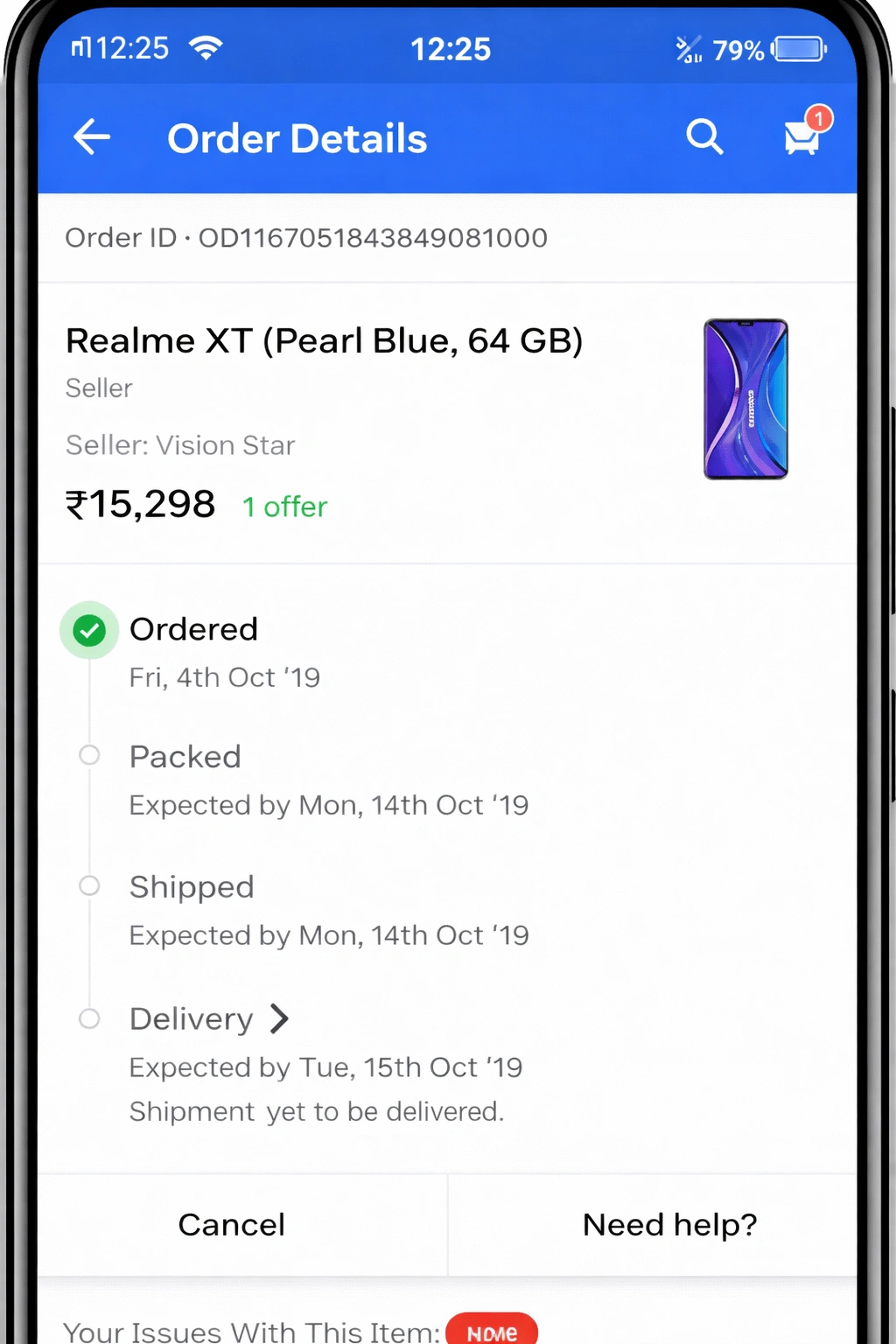The height and width of the screenshot is (1344, 896).
Task: Expand Delivery details chevron
Action: coord(279,1018)
